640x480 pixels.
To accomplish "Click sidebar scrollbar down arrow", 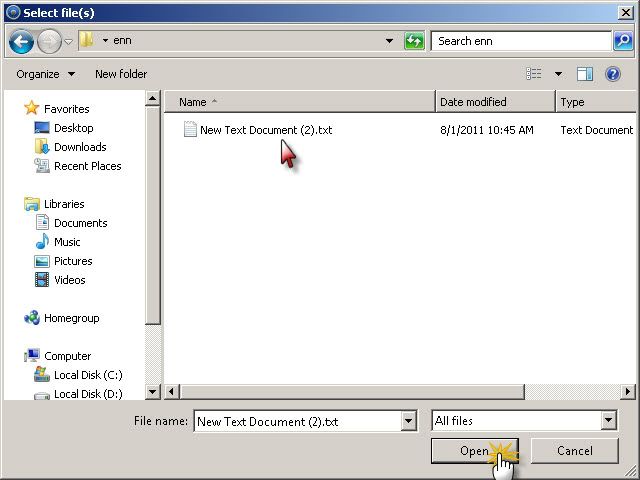I will [x=153, y=392].
